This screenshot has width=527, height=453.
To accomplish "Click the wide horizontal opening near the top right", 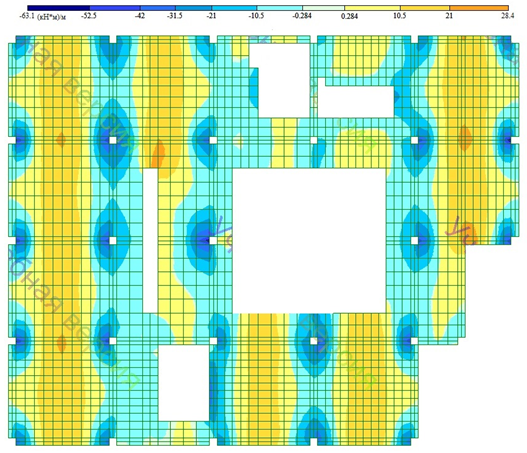I will click(x=356, y=101).
